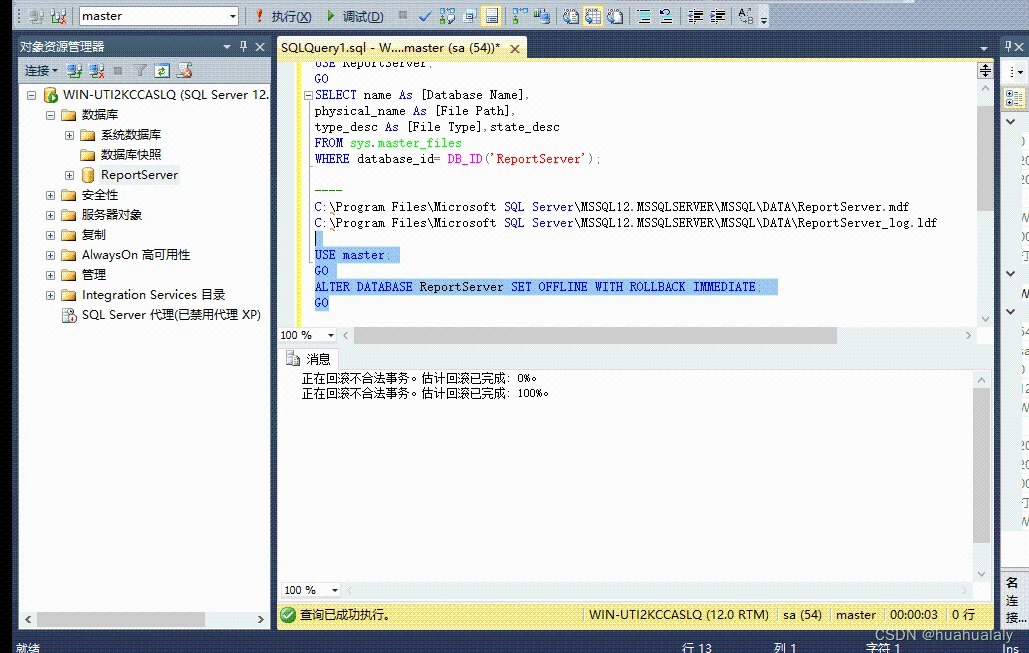Open the messages pane 100 % zoom dropdown
1029x653 pixels.
click(335, 590)
